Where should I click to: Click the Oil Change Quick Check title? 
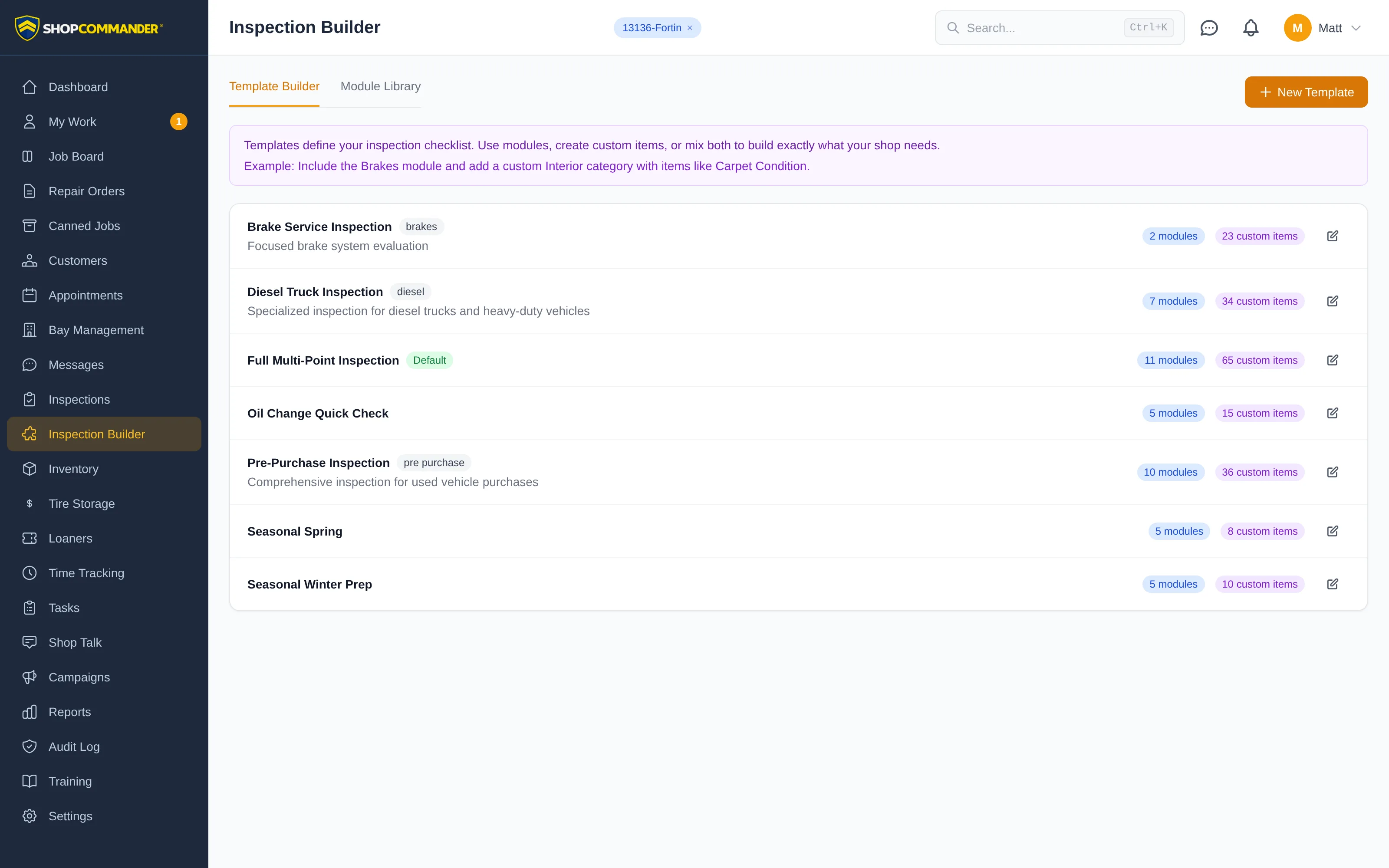coord(317,413)
